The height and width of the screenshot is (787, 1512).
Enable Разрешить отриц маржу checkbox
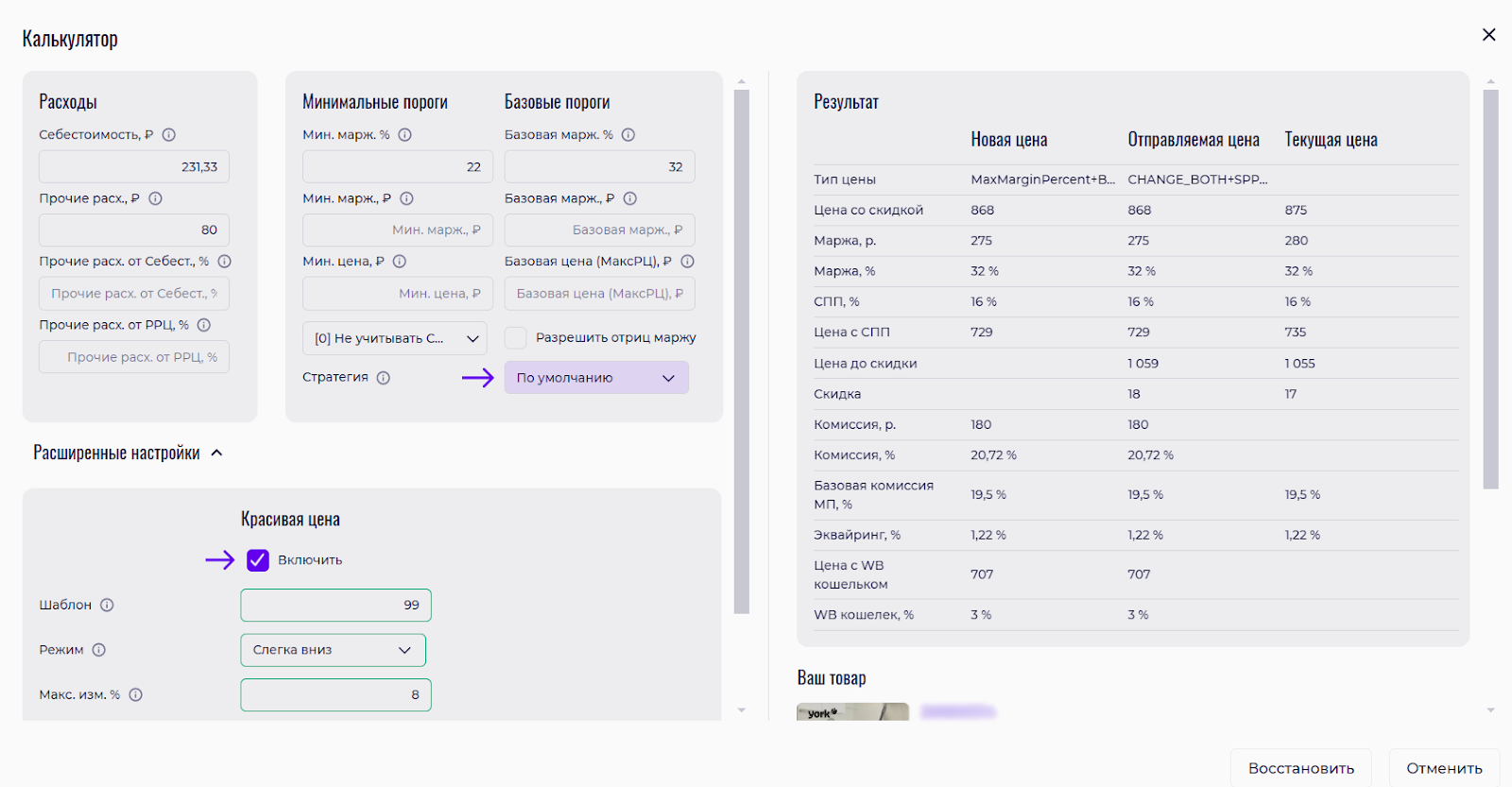516,338
